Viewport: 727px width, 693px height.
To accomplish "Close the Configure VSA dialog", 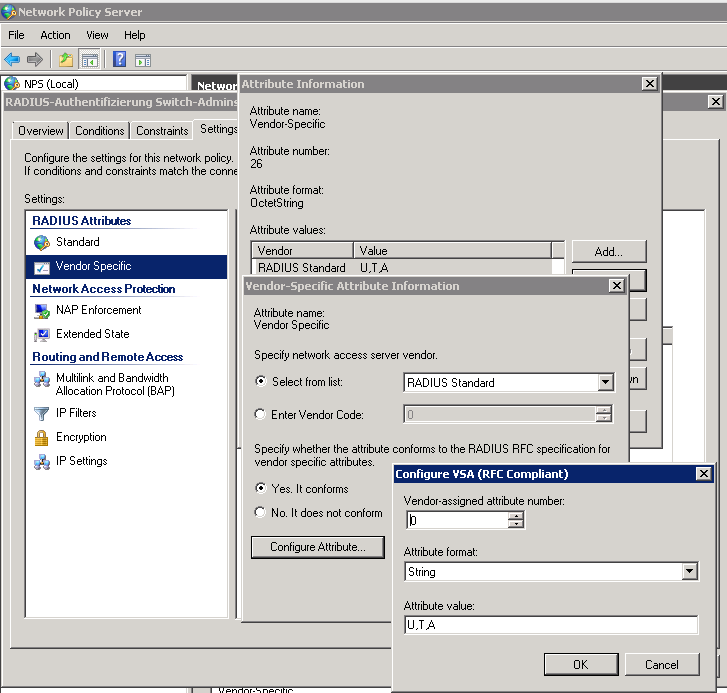I will tap(704, 473).
